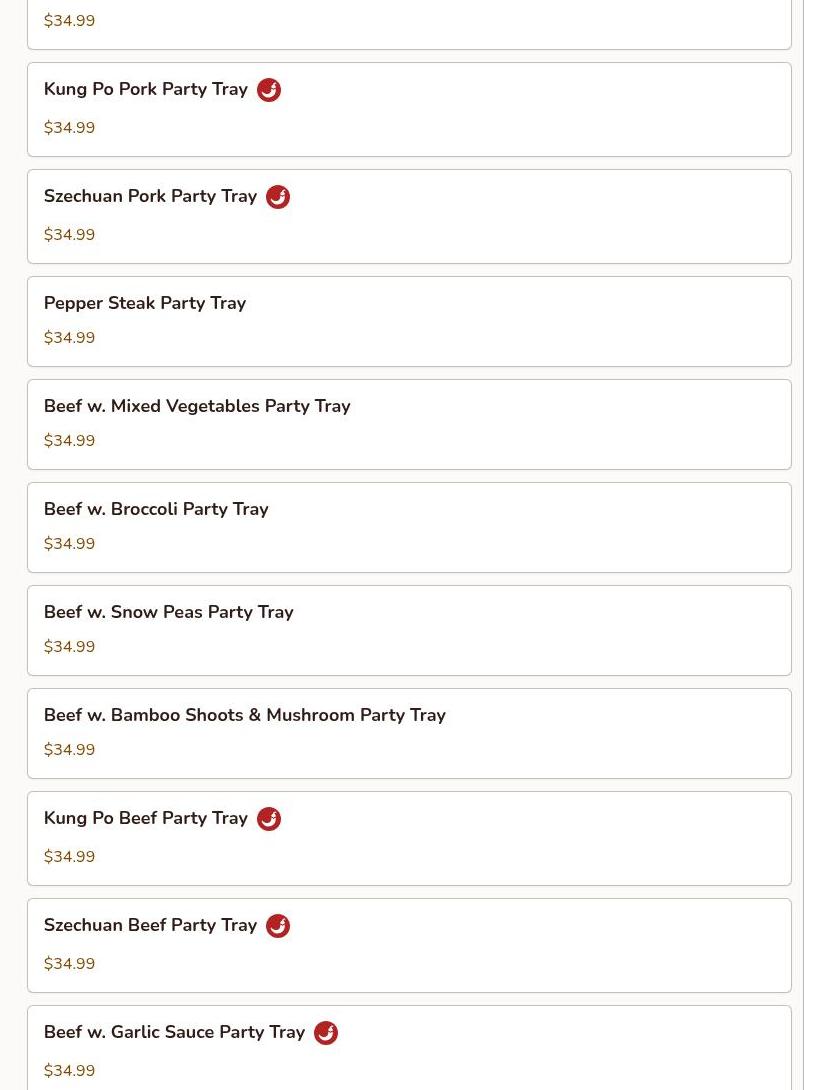Select the Kung Po Beef Party Tray title
This screenshot has width=824, height=1090.
[146, 818]
